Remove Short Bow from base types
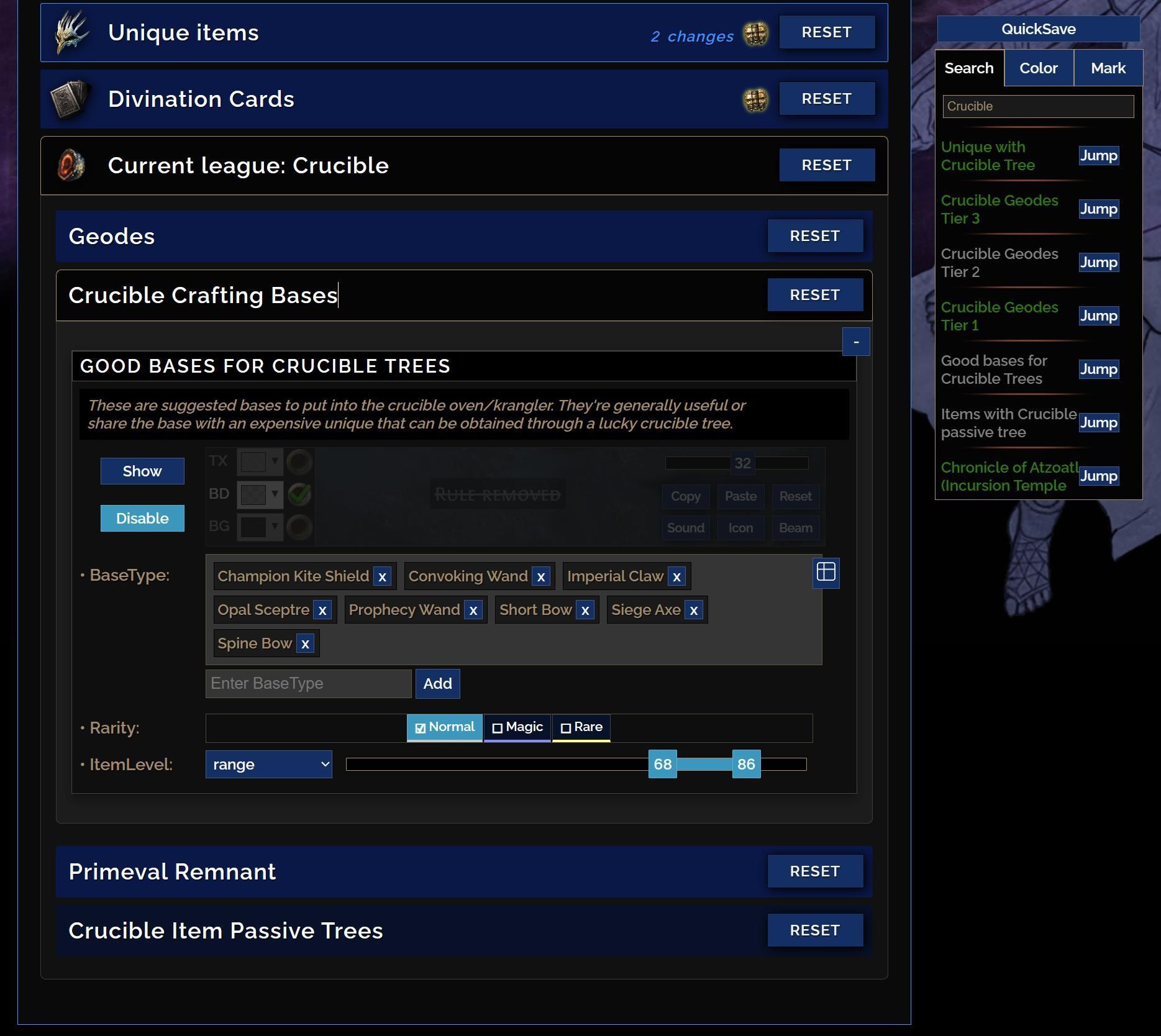The height and width of the screenshot is (1036, 1161). 585,611
